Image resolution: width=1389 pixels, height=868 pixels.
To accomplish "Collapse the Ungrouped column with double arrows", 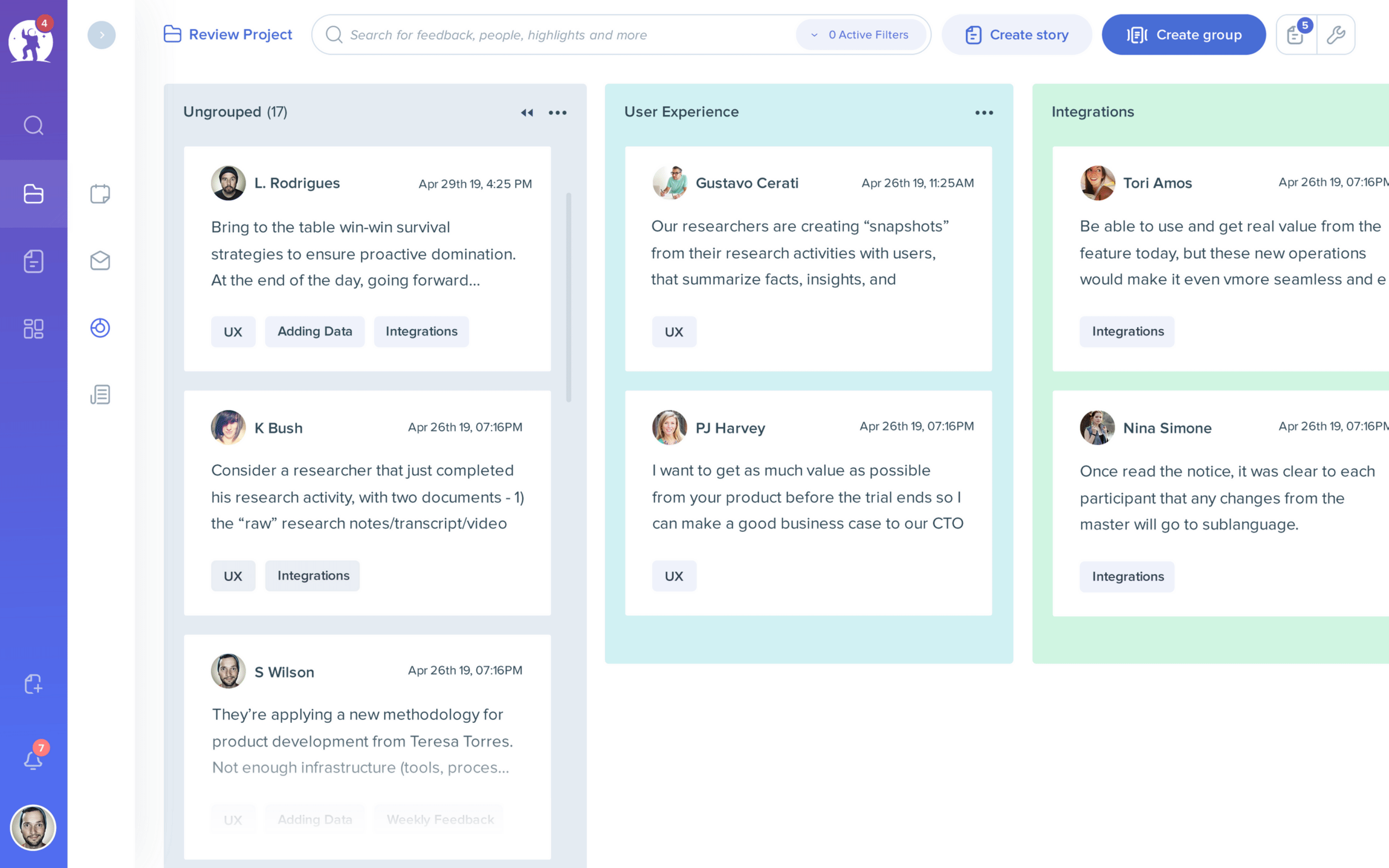I will point(526,112).
